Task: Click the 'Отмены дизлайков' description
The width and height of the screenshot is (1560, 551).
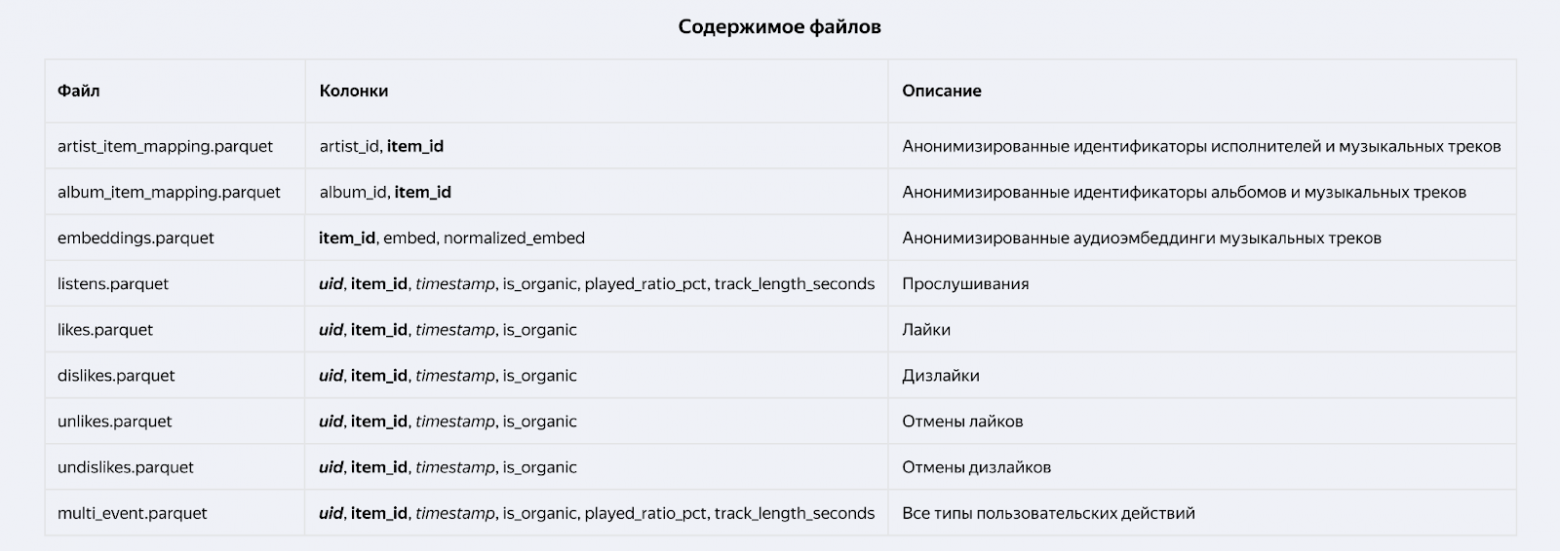Action: click(x=976, y=467)
